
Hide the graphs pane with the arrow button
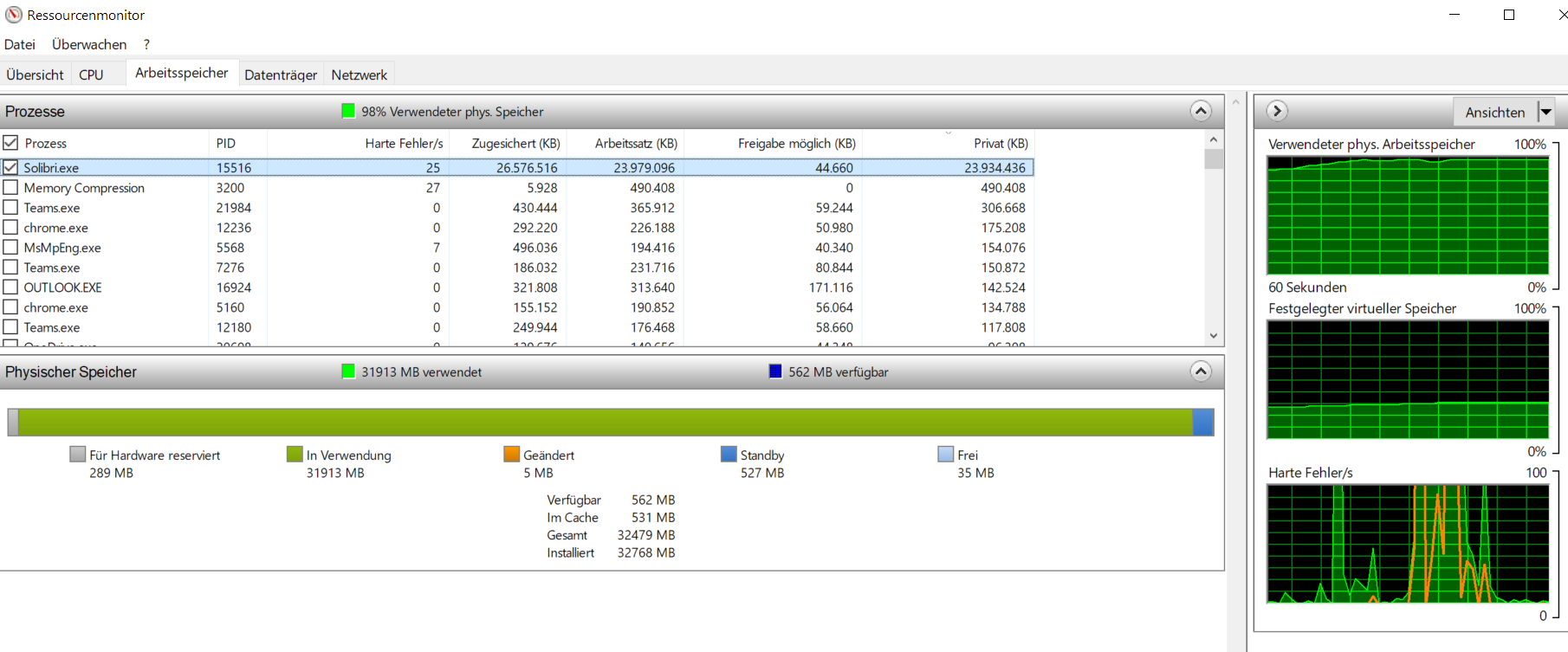click(1277, 111)
